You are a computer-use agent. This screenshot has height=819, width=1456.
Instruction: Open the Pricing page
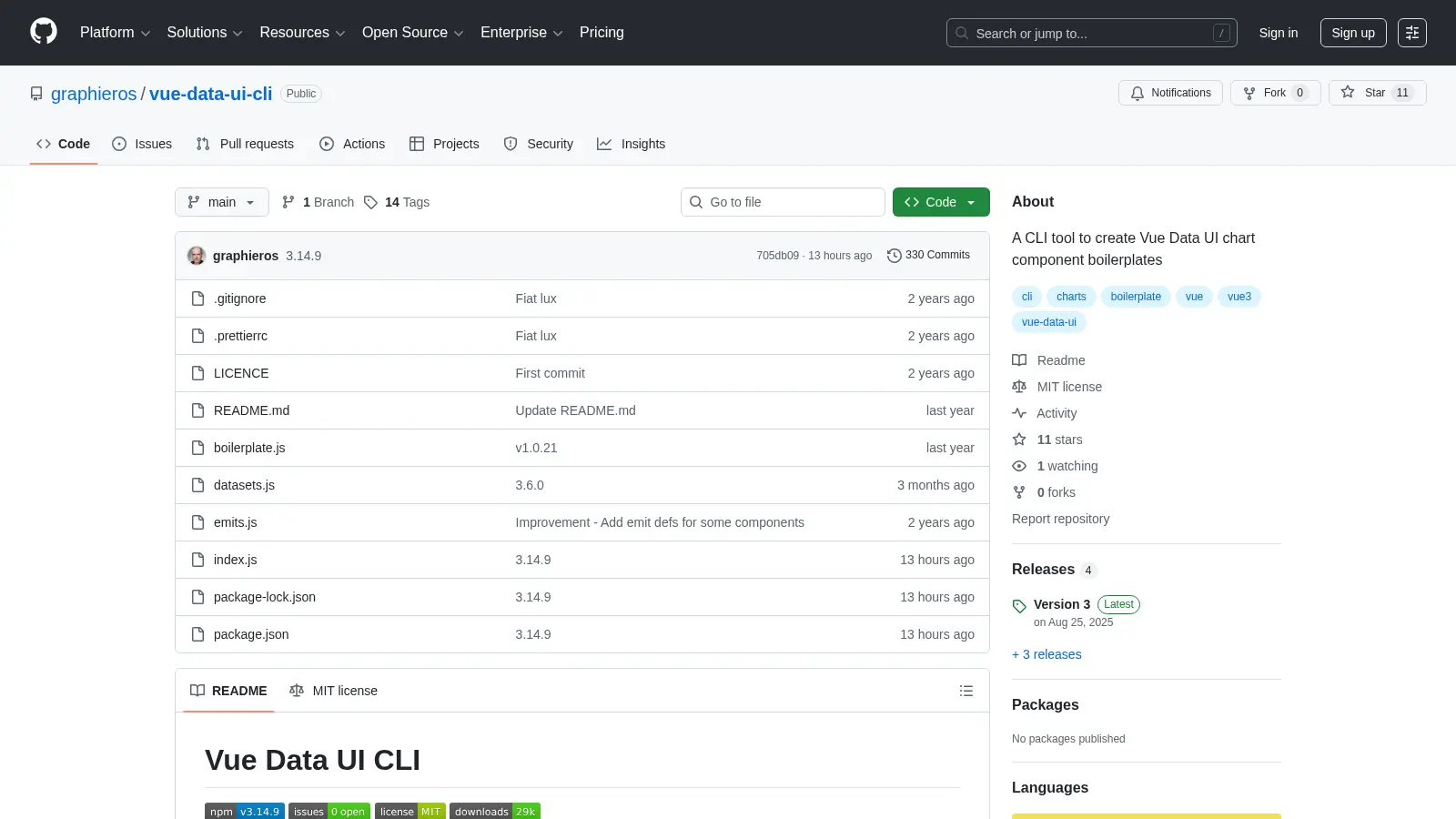[x=602, y=33]
